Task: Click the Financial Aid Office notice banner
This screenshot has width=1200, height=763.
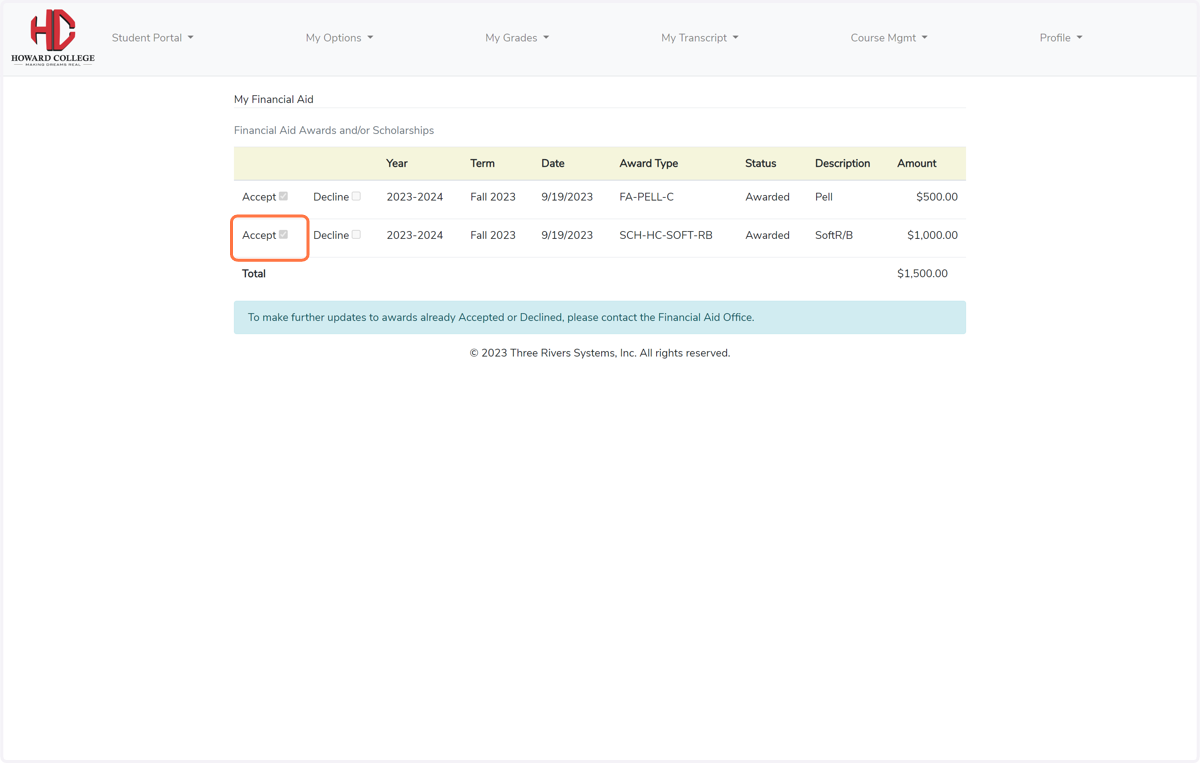Action: click(x=600, y=317)
